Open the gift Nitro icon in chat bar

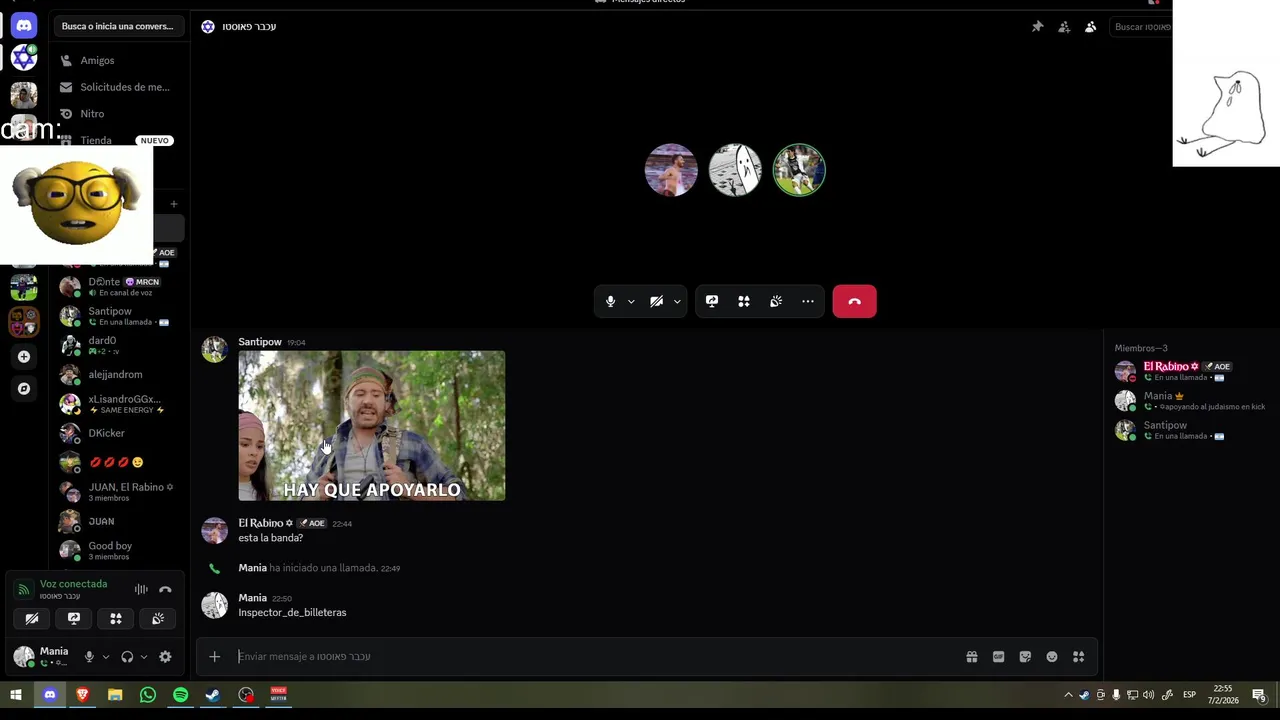coord(971,657)
